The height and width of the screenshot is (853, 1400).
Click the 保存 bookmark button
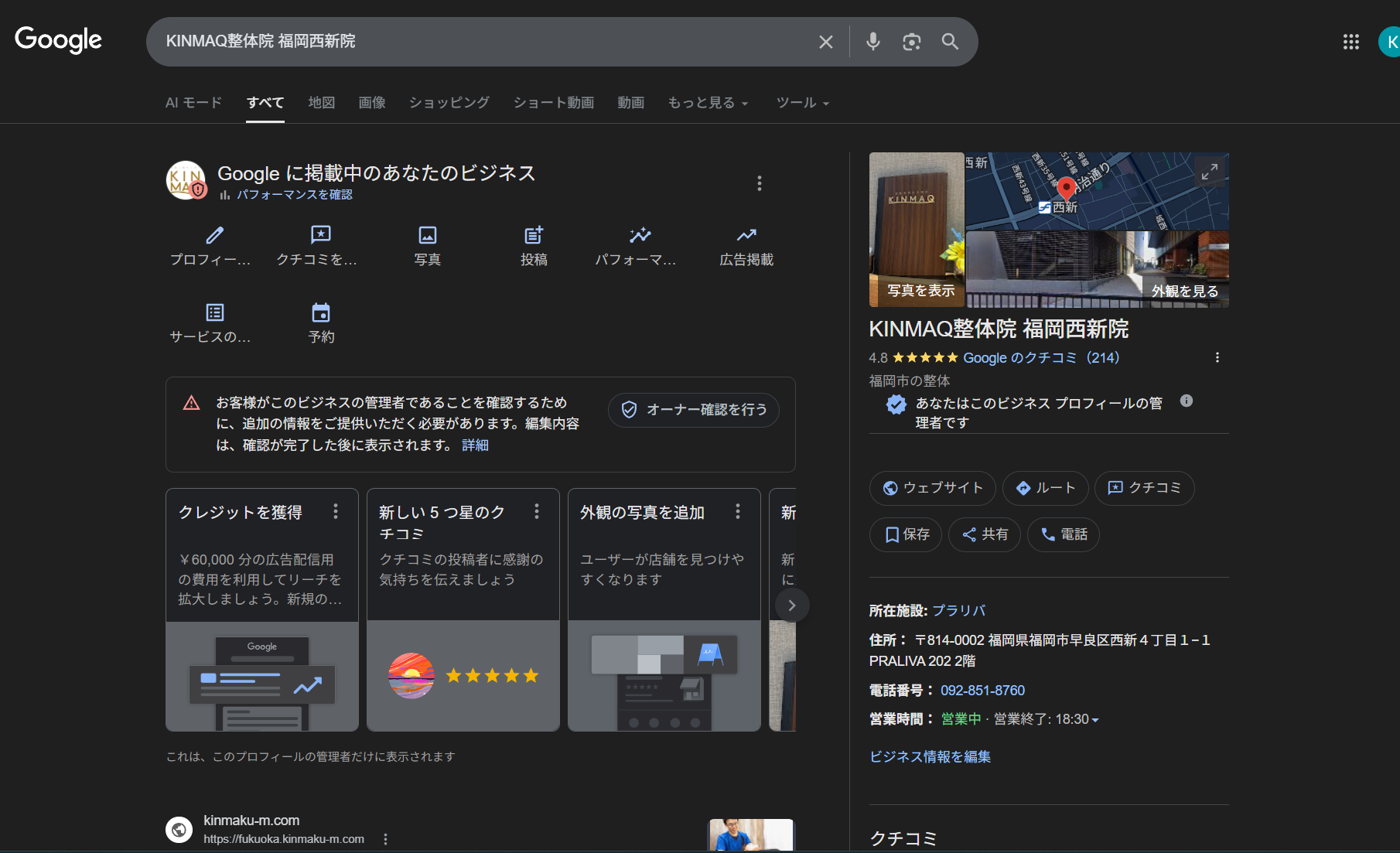click(906, 534)
